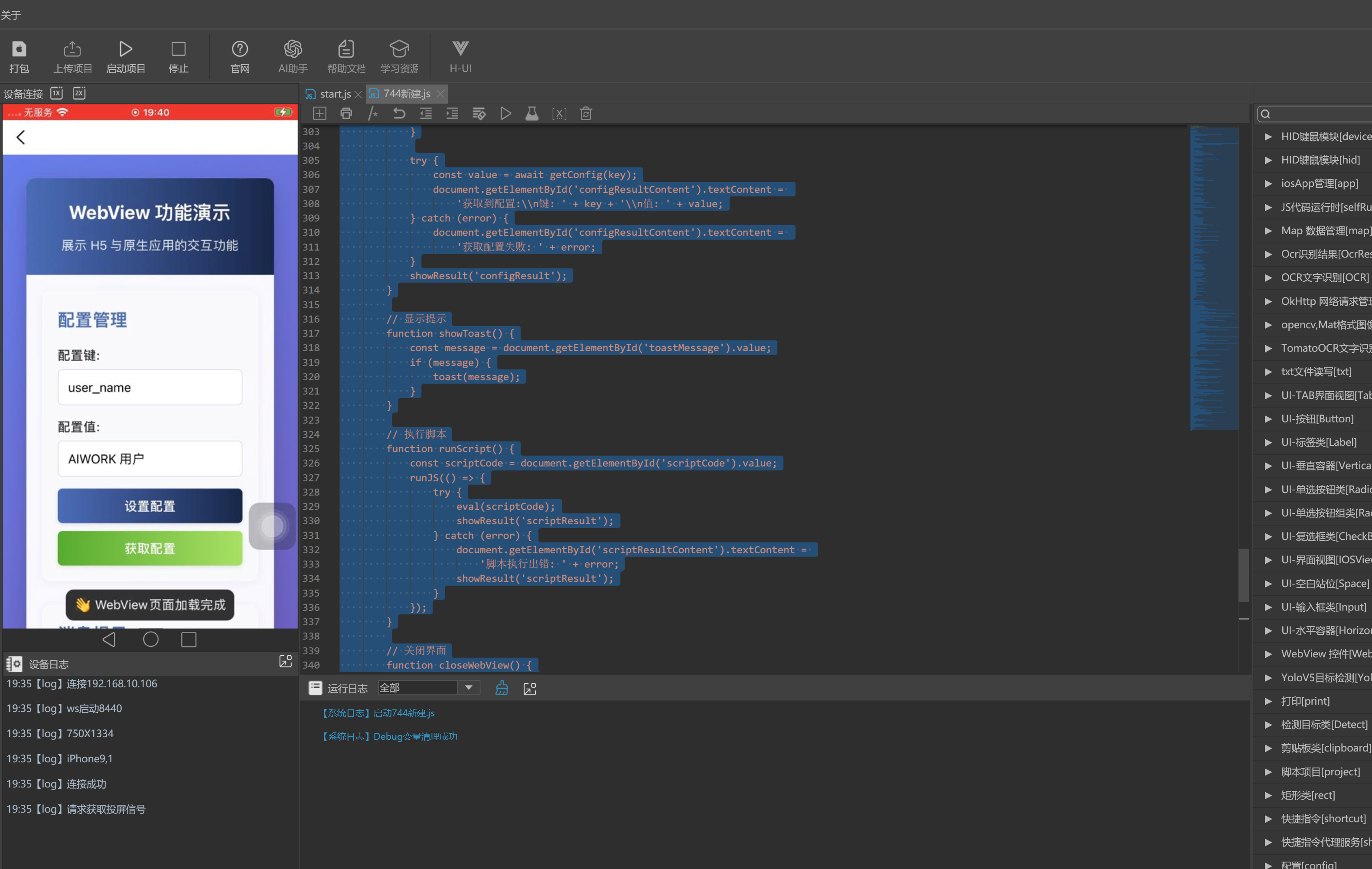This screenshot has width=1372, height=869.
Task: Pop out the 设备日志 panel
Action: click(285, 661)
